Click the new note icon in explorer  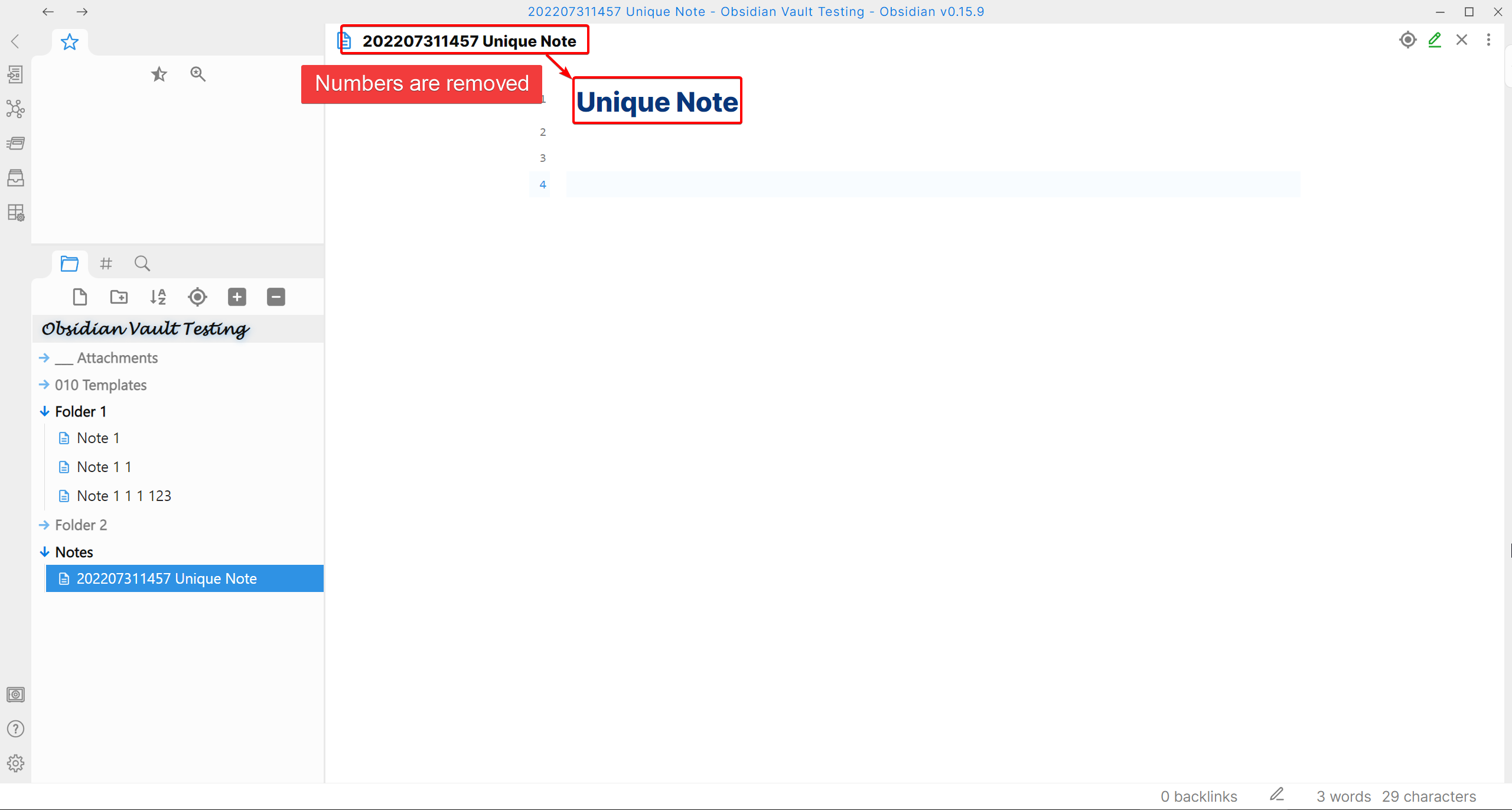pos(80,297)
